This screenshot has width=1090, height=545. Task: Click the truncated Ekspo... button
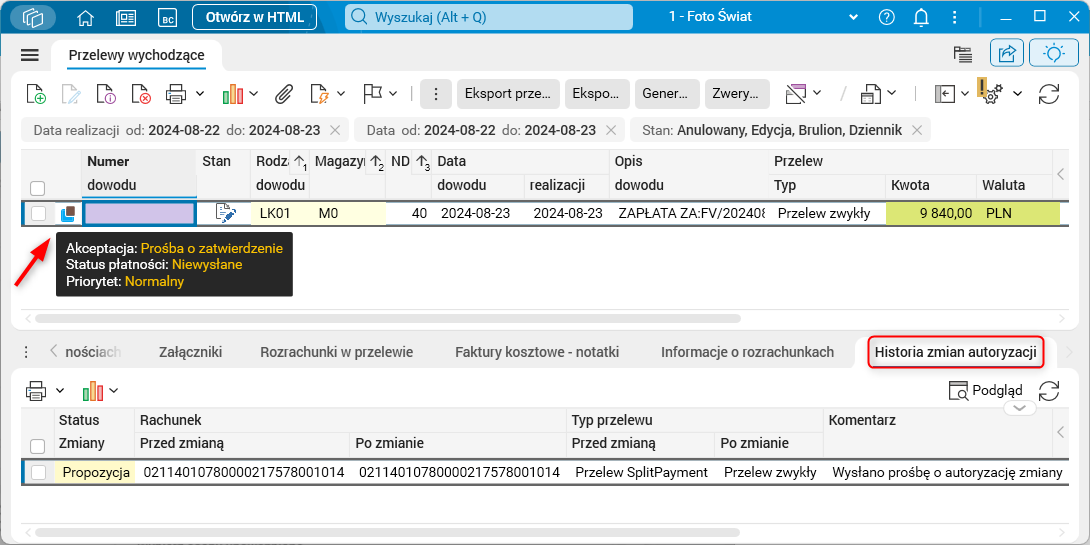pos(597,94)
